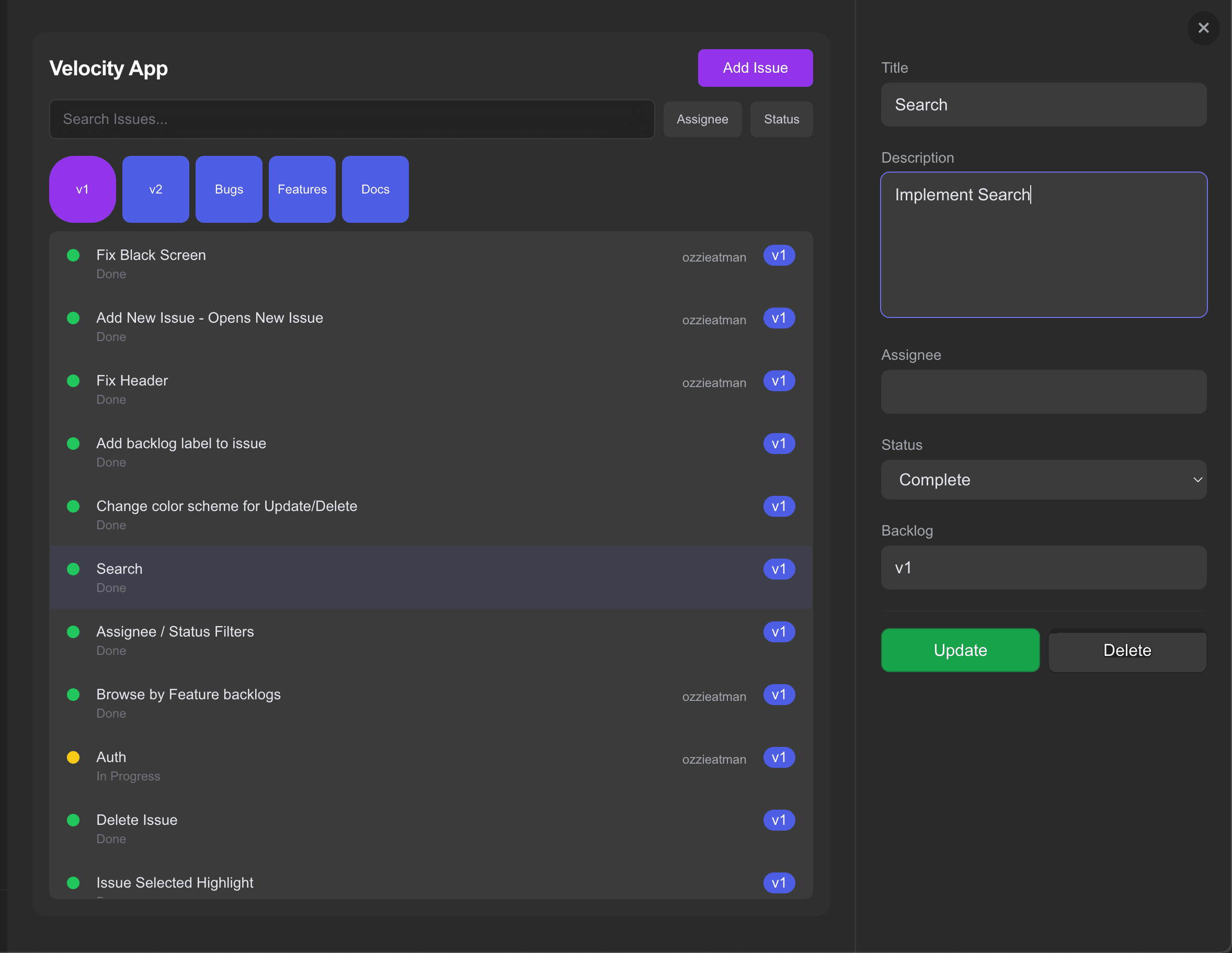Focus the Search Issues input field
Screen dimensions: 1232x953
click(351, 119)
